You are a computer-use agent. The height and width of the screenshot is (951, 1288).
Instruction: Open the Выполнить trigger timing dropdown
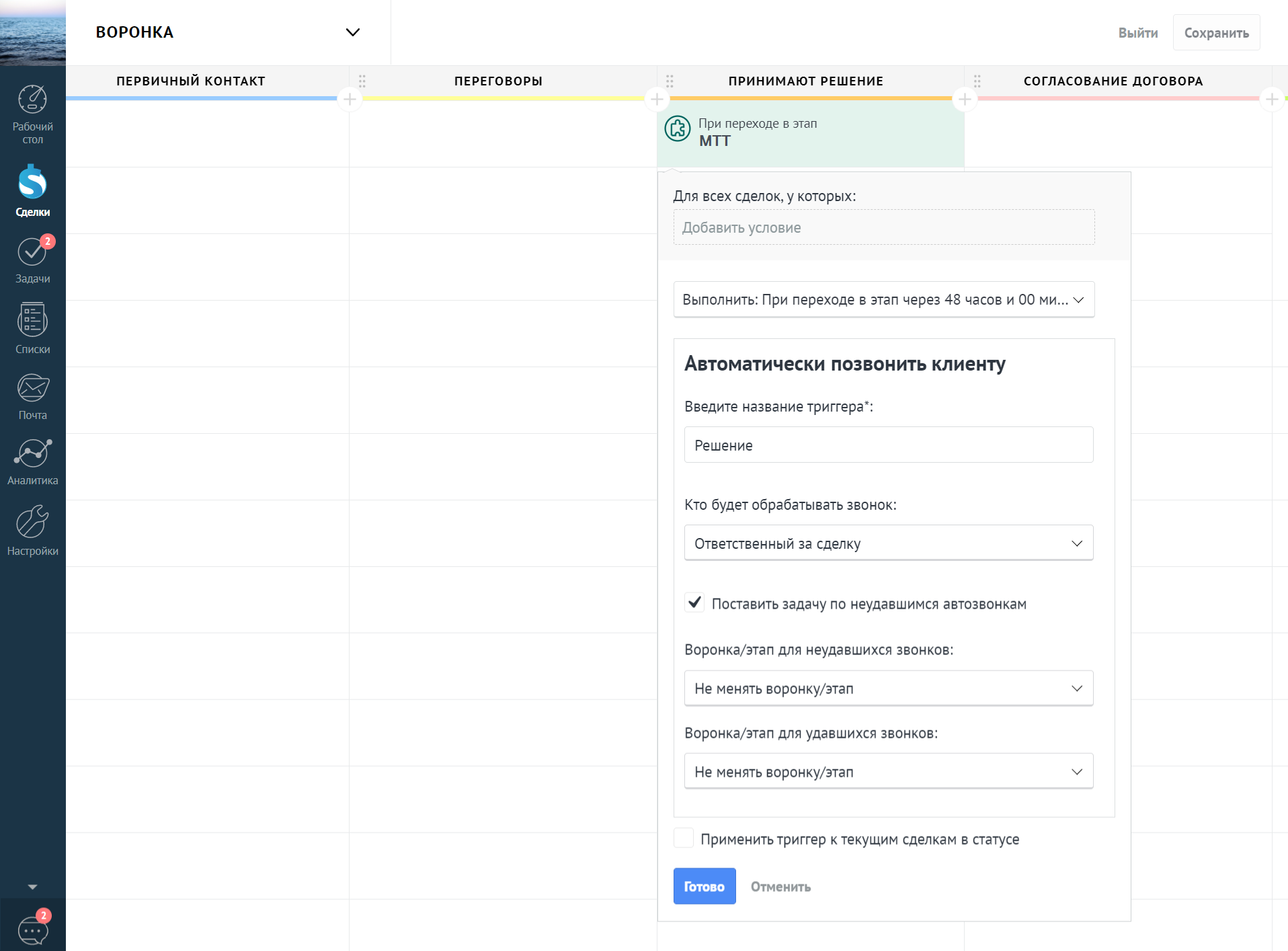click(x=883, y=299)
